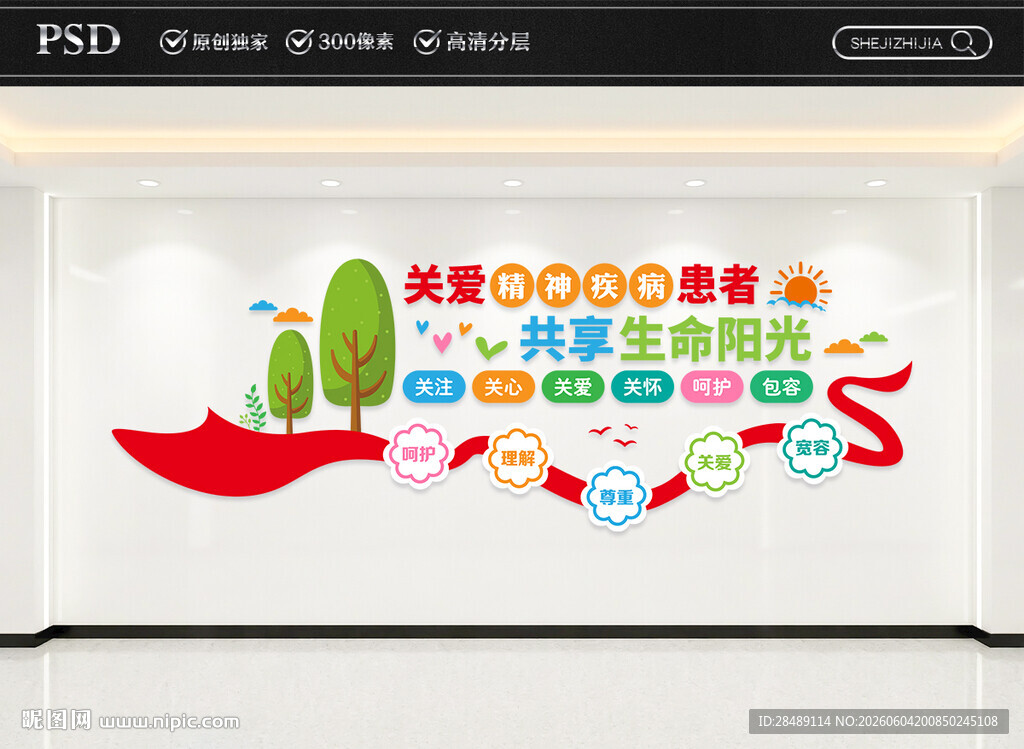Click the small blue heart icon

pyautogui.click(x=422, y=326)
